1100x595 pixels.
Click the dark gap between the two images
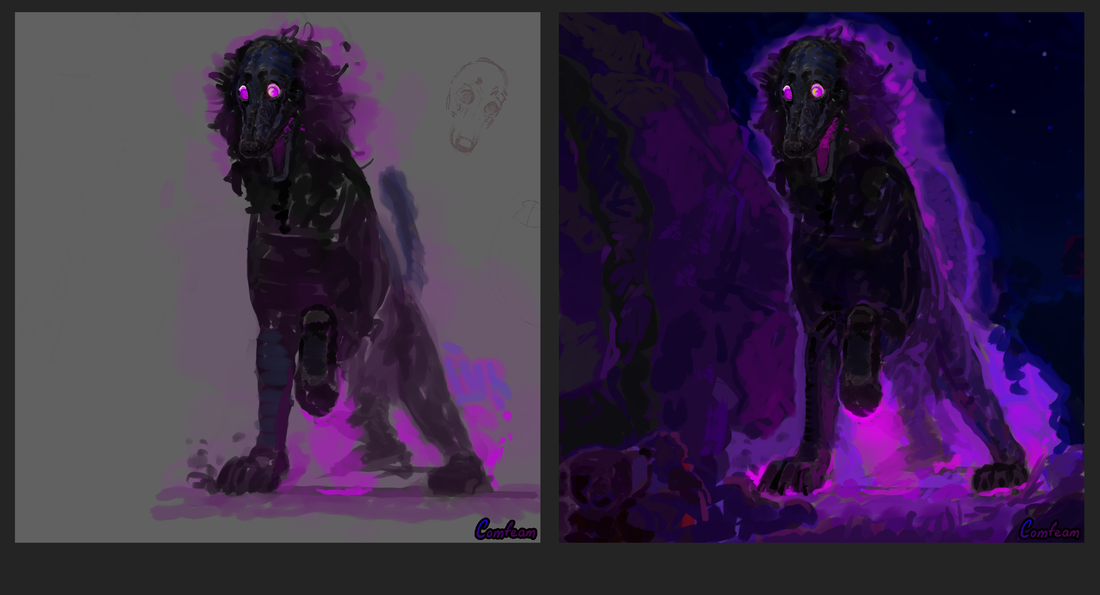(x=549, y=277)
